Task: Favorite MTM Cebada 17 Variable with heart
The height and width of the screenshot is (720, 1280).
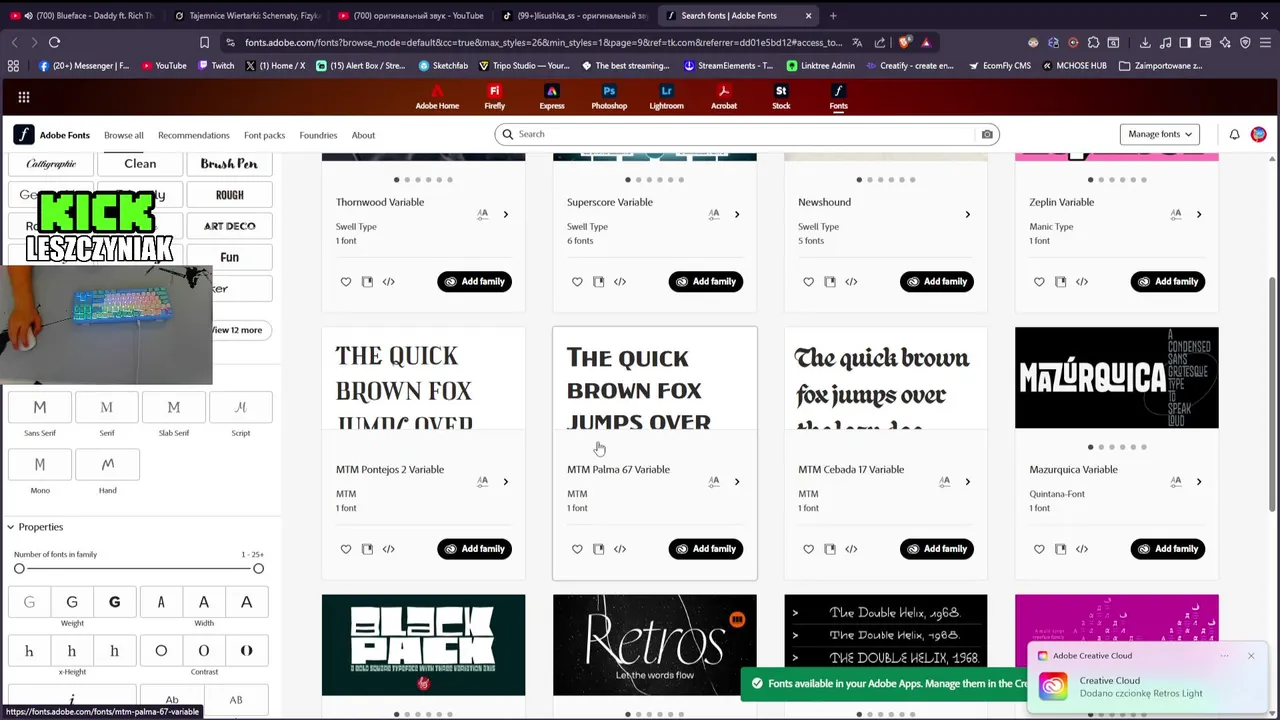Action: pyautogui.click(x=808, y=549)
